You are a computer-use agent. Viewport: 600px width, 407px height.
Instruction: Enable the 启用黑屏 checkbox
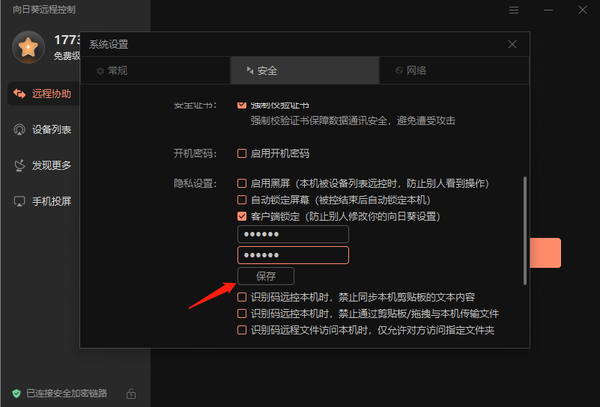pos(242,183)
